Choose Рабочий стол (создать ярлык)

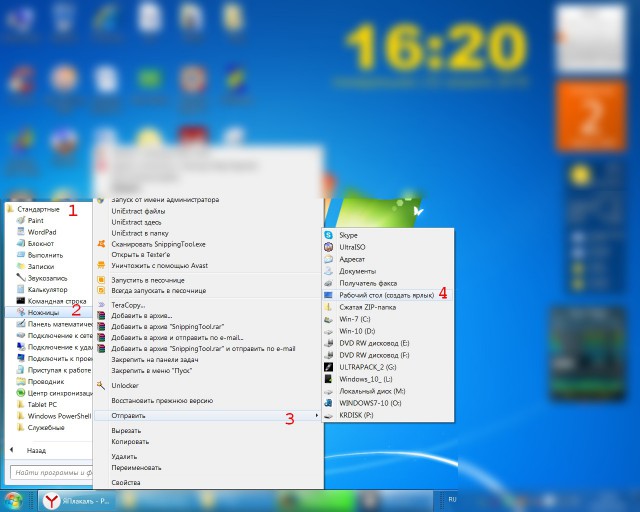(387, 295)
